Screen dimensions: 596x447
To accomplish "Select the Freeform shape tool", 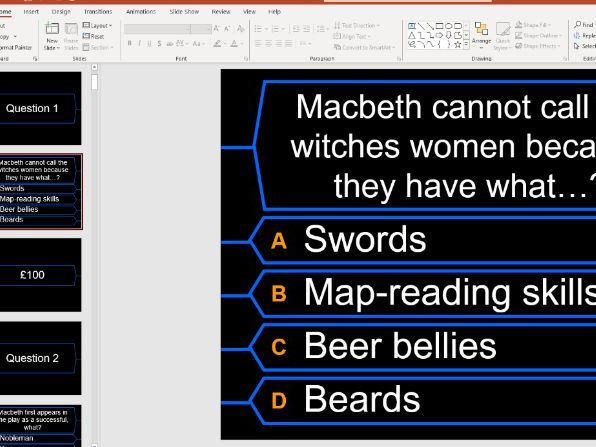I will pos(458,35).
